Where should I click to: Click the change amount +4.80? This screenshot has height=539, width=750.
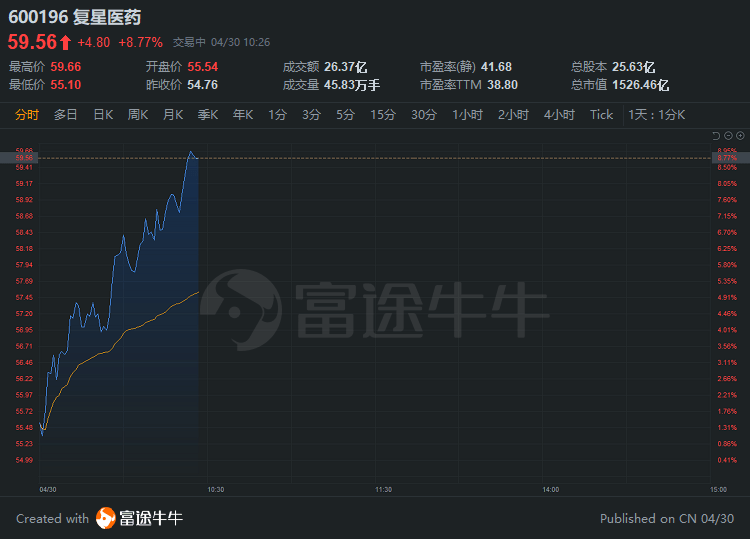tap(94, 43)
